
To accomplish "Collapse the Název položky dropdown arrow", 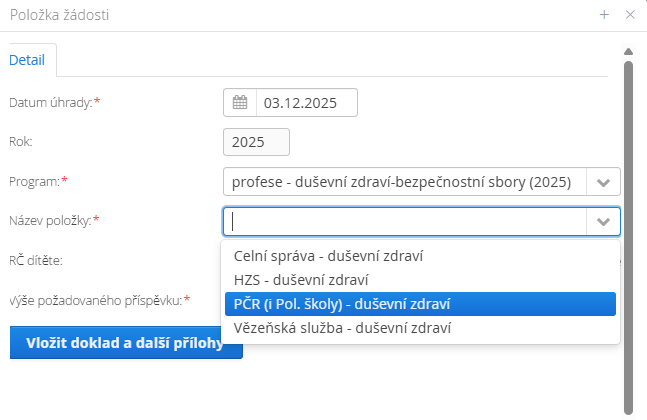I will (x=603, y=221).
